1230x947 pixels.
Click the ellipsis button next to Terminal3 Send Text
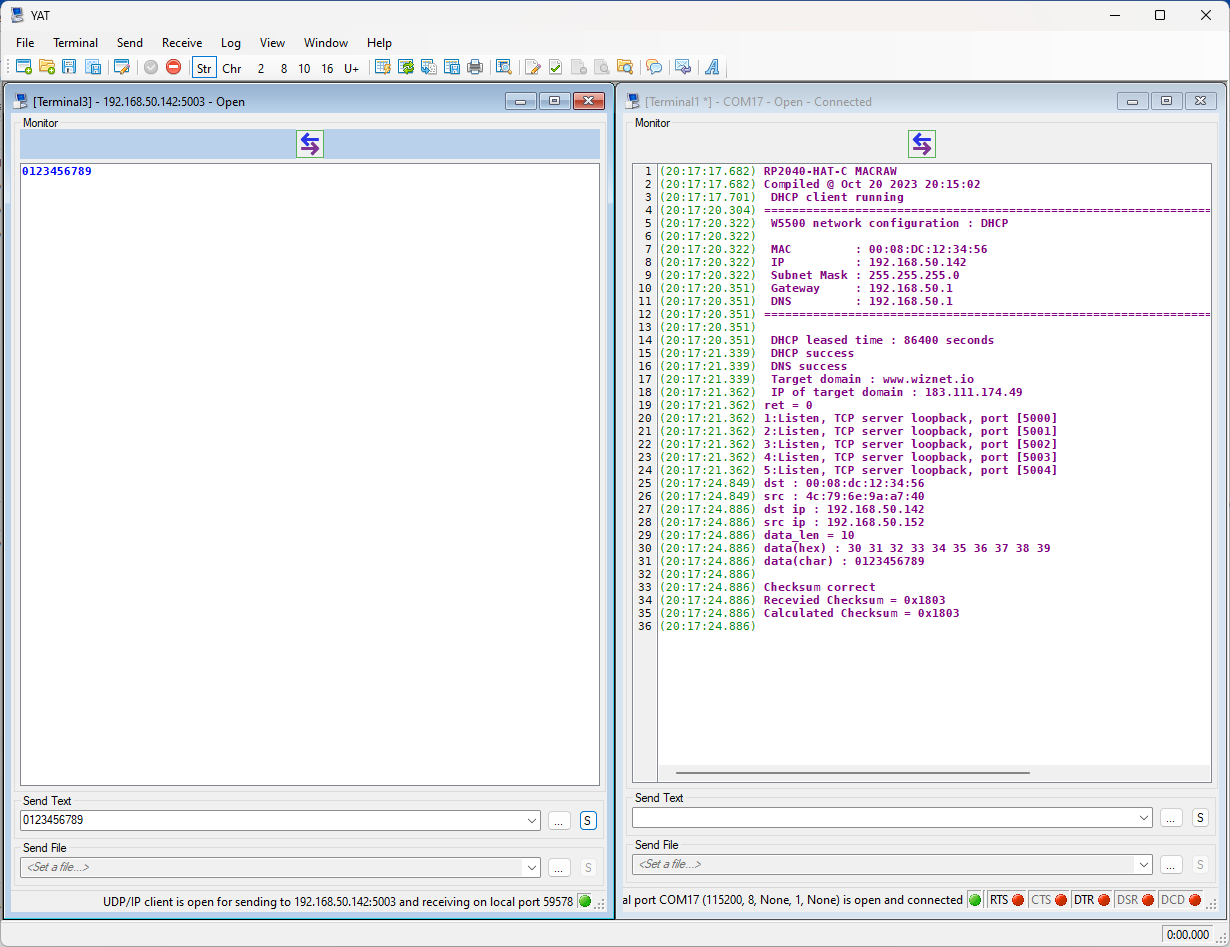pos(559,820)
